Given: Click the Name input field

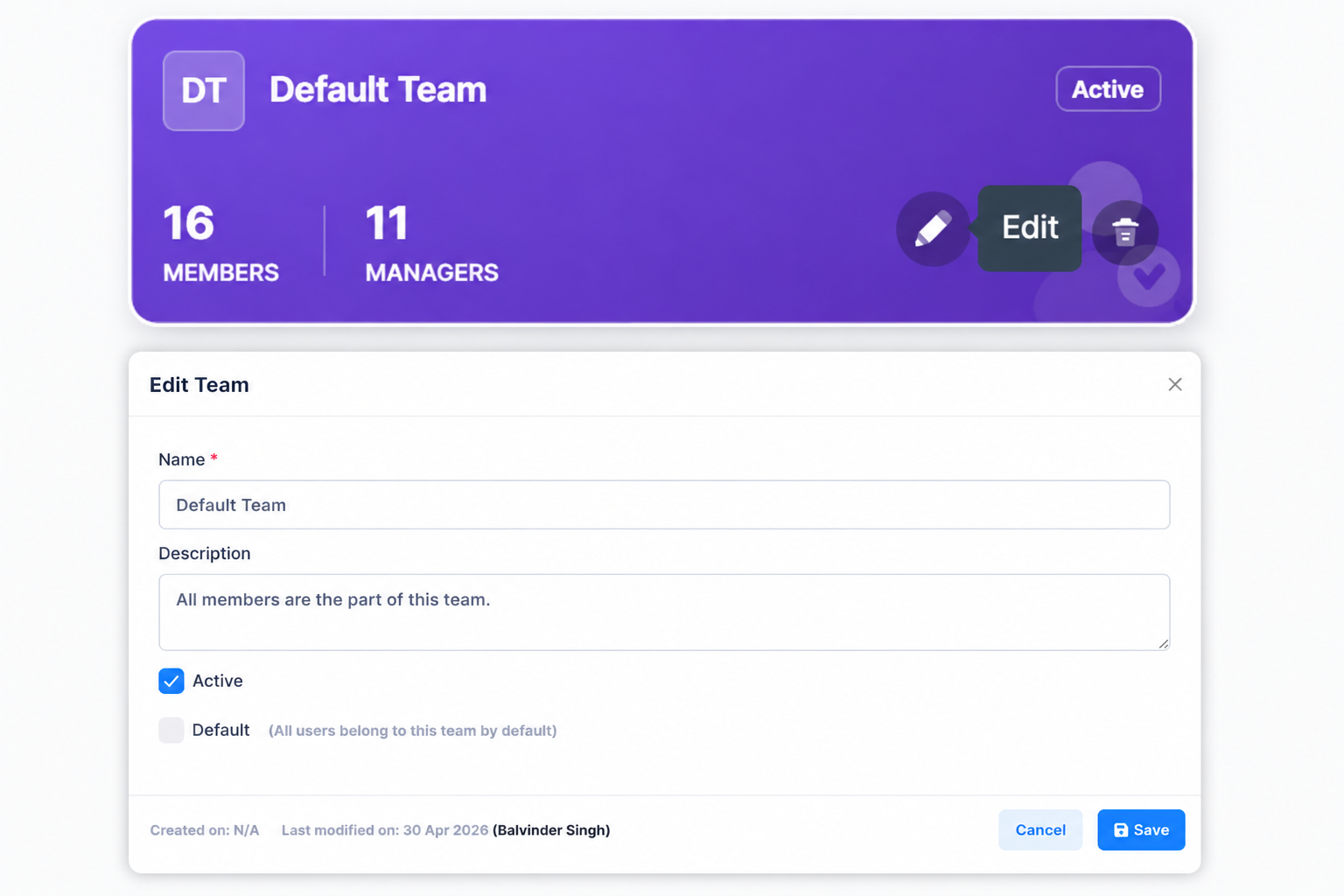Looking at the screenshot, I should coord(664,505).
